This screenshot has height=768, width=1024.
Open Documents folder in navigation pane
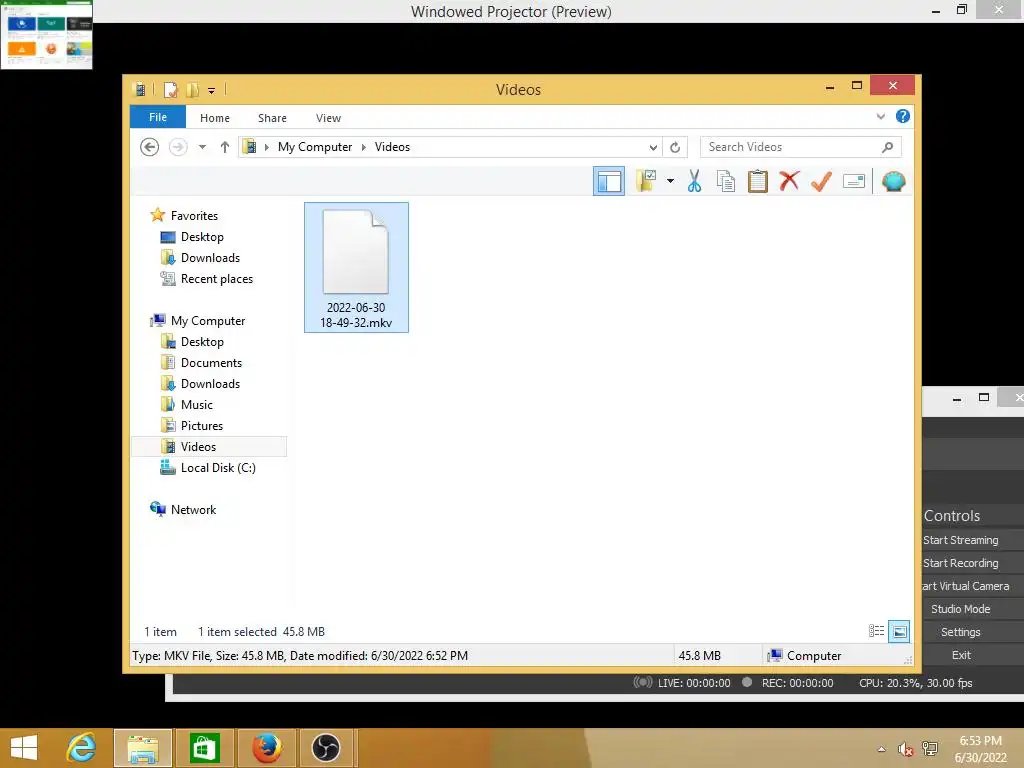(x=211, y=362)
